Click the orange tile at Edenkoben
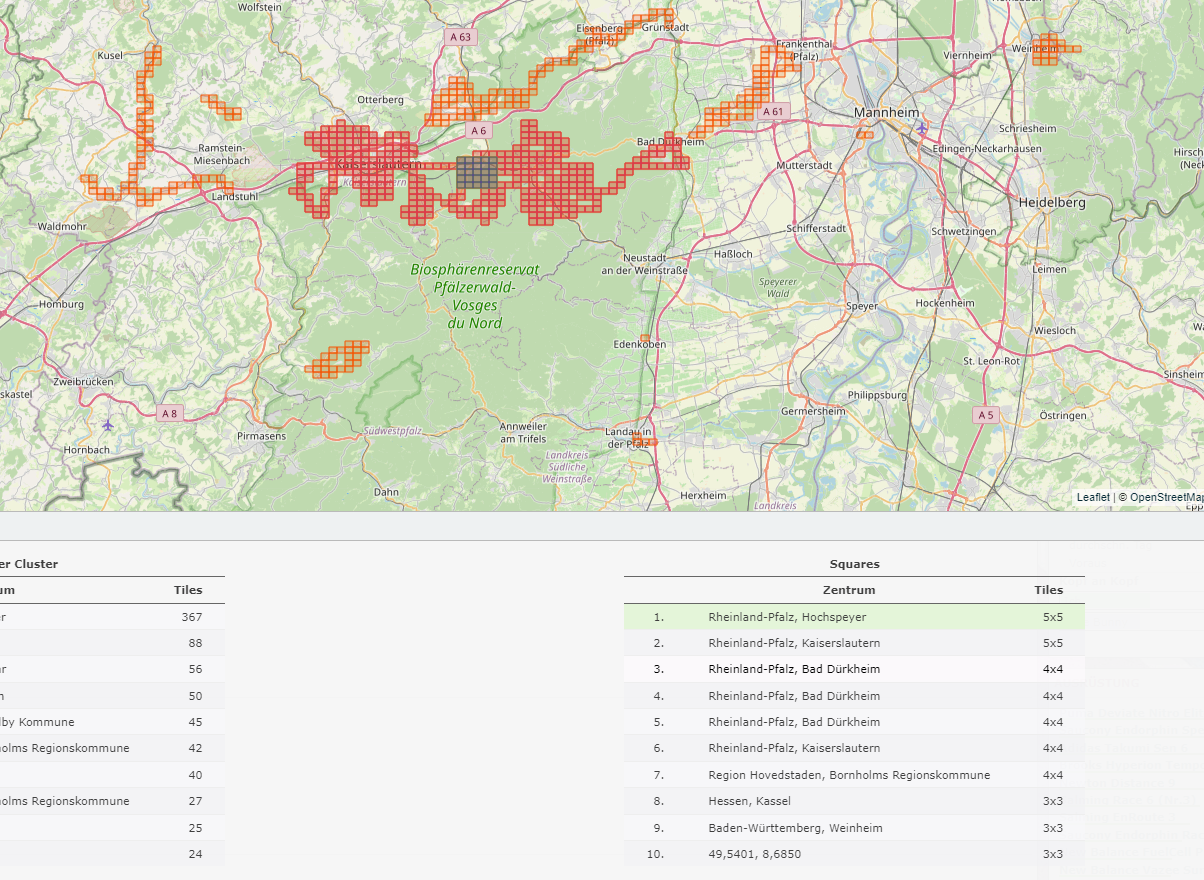This screenshot has height=880, width=1204. (x=645, y=338)
